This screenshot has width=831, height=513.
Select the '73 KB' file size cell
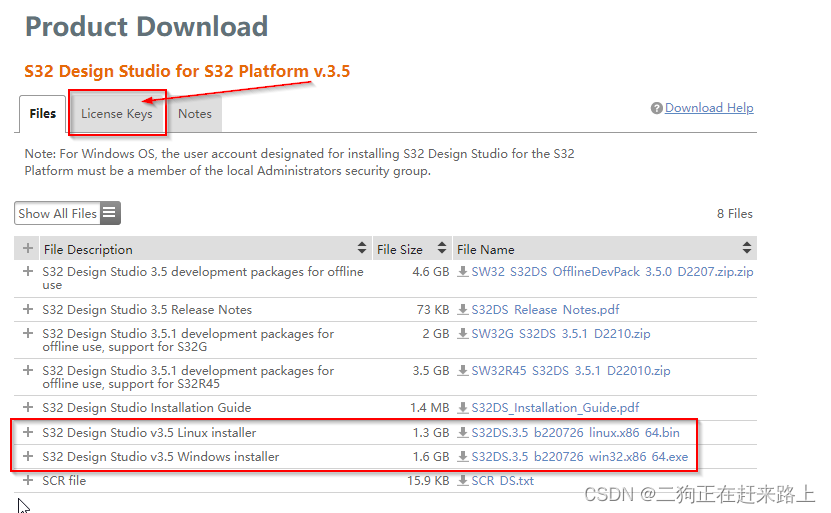432,309
